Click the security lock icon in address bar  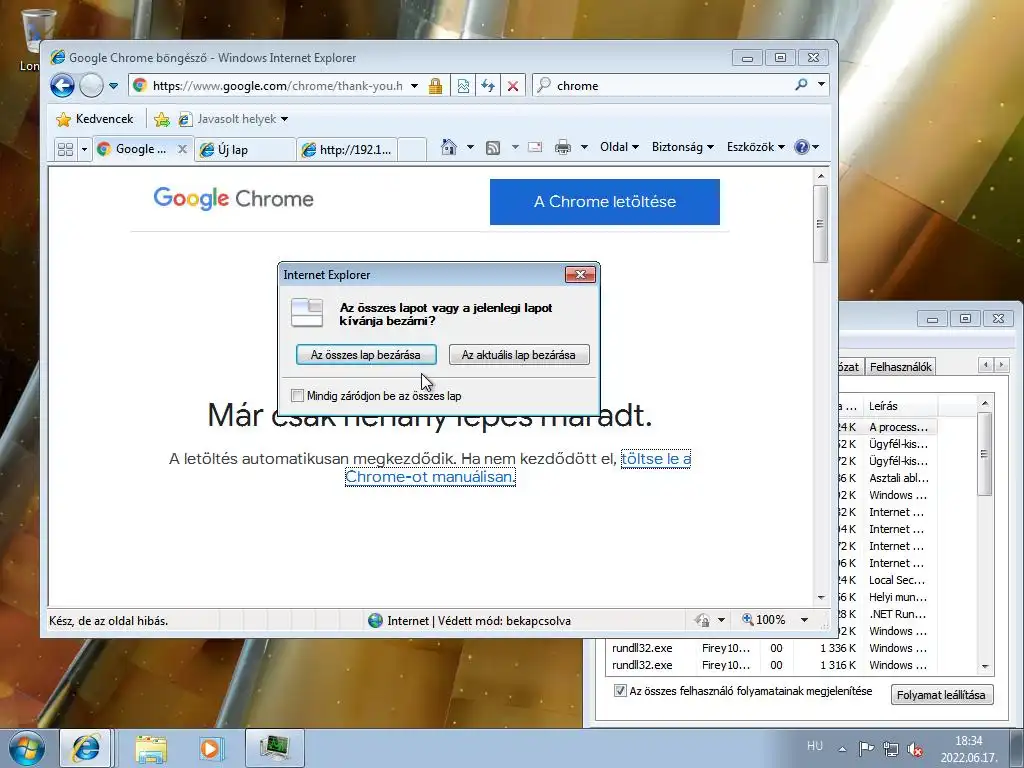tap(435, 86)
